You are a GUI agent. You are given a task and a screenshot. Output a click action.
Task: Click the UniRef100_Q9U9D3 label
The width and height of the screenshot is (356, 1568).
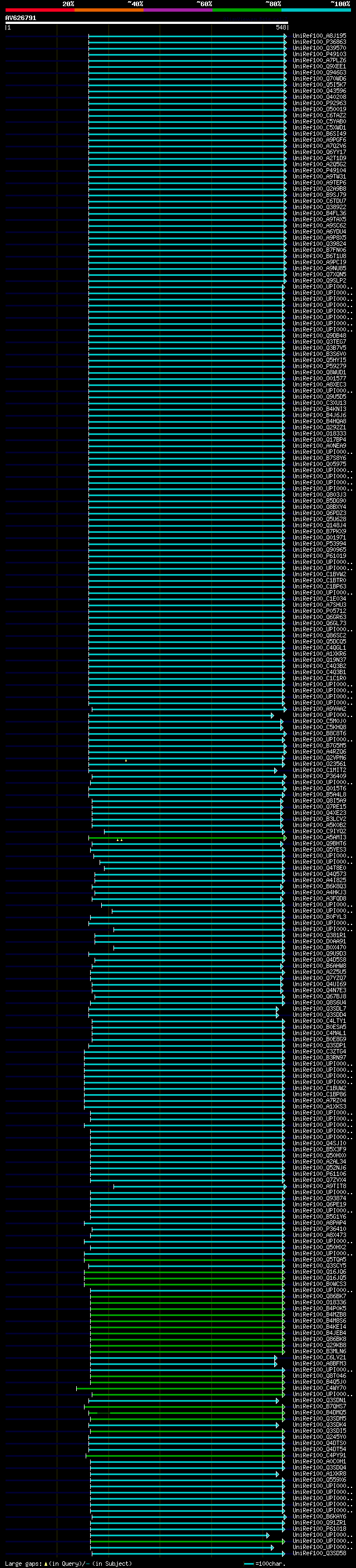click(x=319, y=954)
